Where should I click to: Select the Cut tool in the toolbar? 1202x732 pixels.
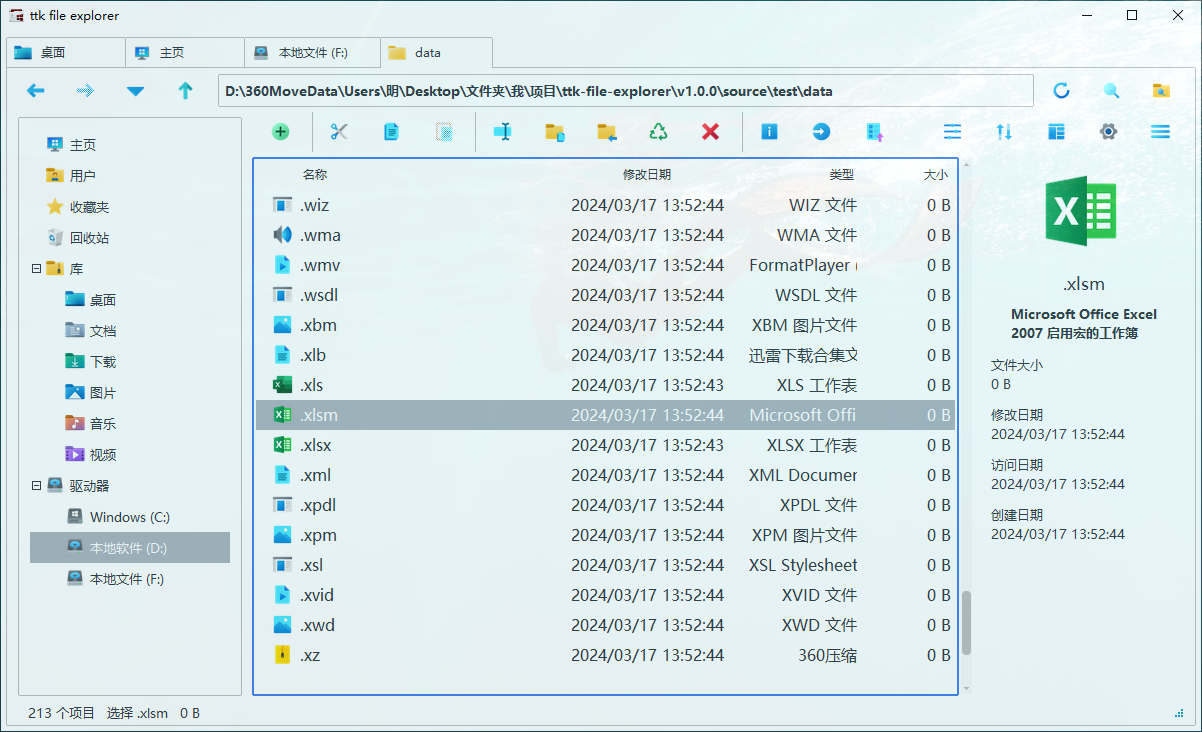(338, 131)
